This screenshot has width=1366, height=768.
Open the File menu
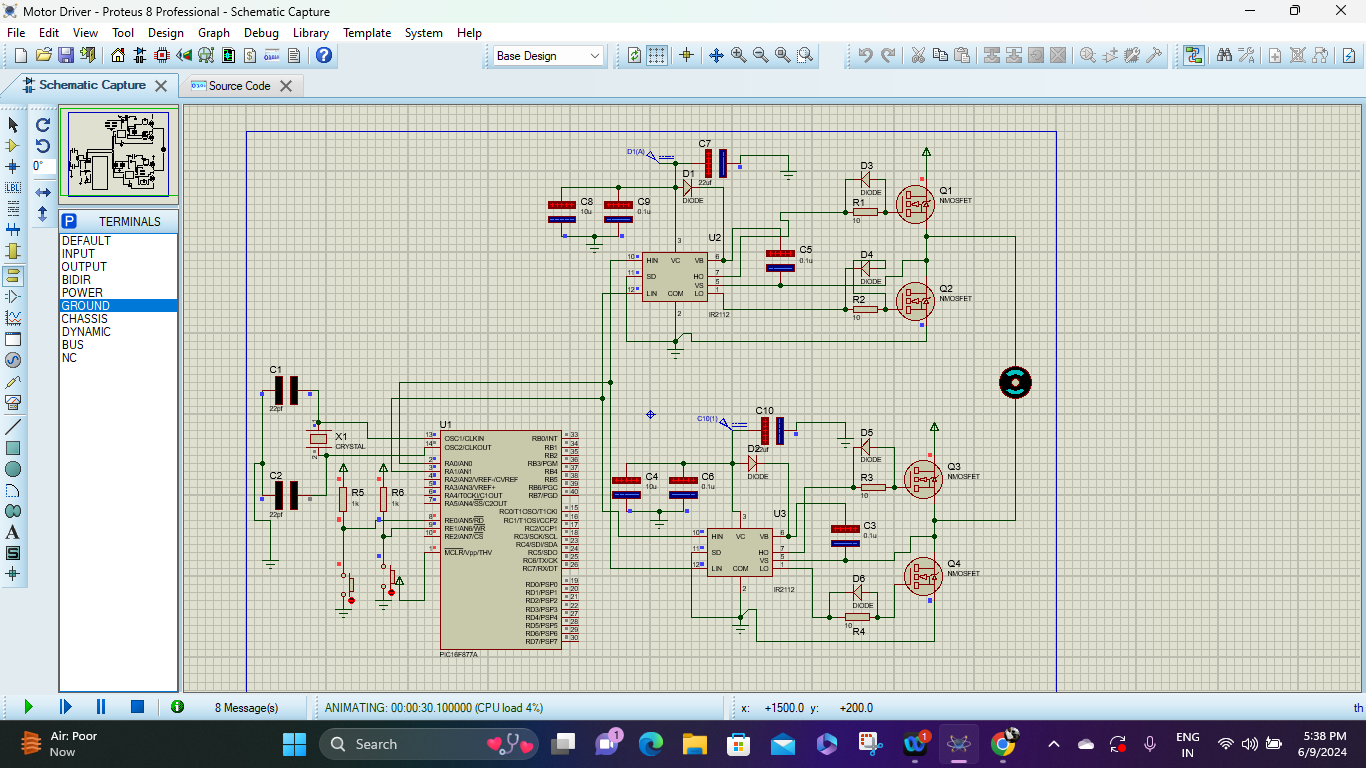tap(16, 32)
